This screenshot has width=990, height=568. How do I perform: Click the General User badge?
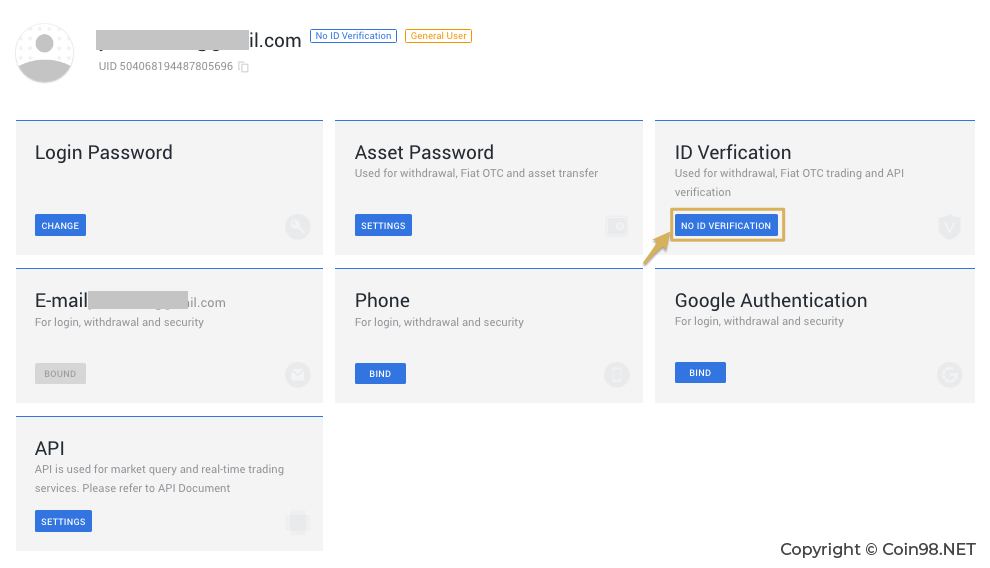[x=438, y=36]
